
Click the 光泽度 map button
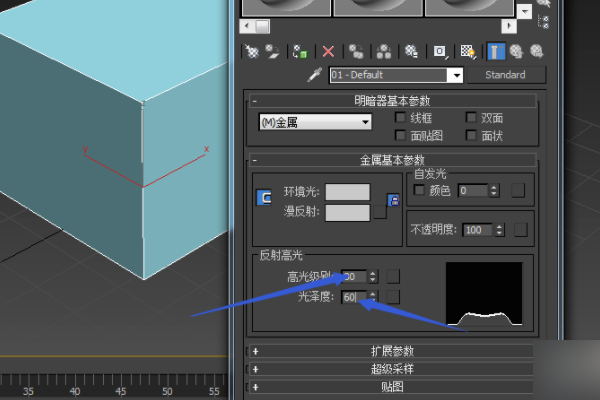pyautogui.click(x=393, y=297)
